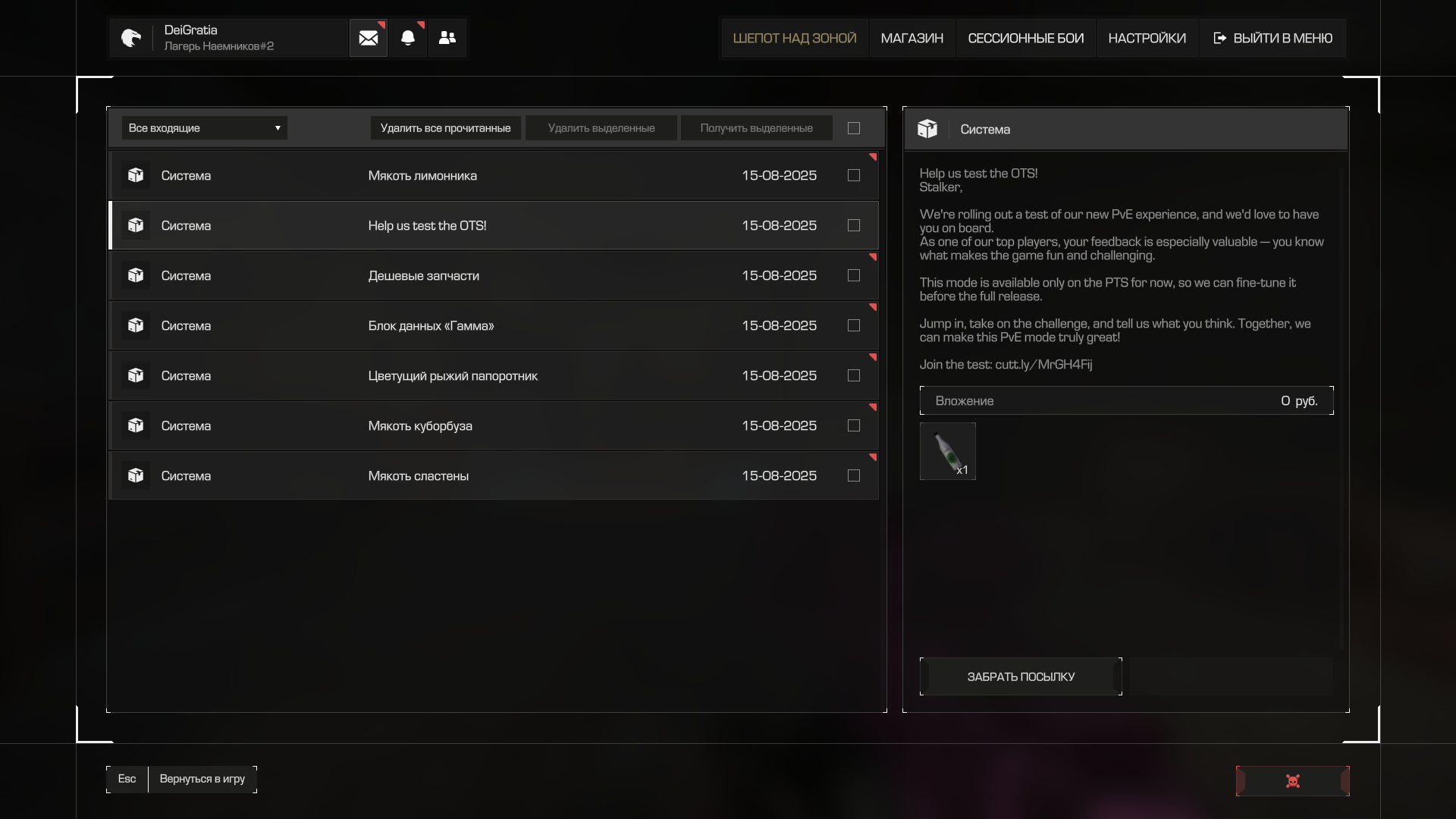The image size is (1456, 819).
Task: Open Настройки from top menu
Action: click(x=1147, y=38)
